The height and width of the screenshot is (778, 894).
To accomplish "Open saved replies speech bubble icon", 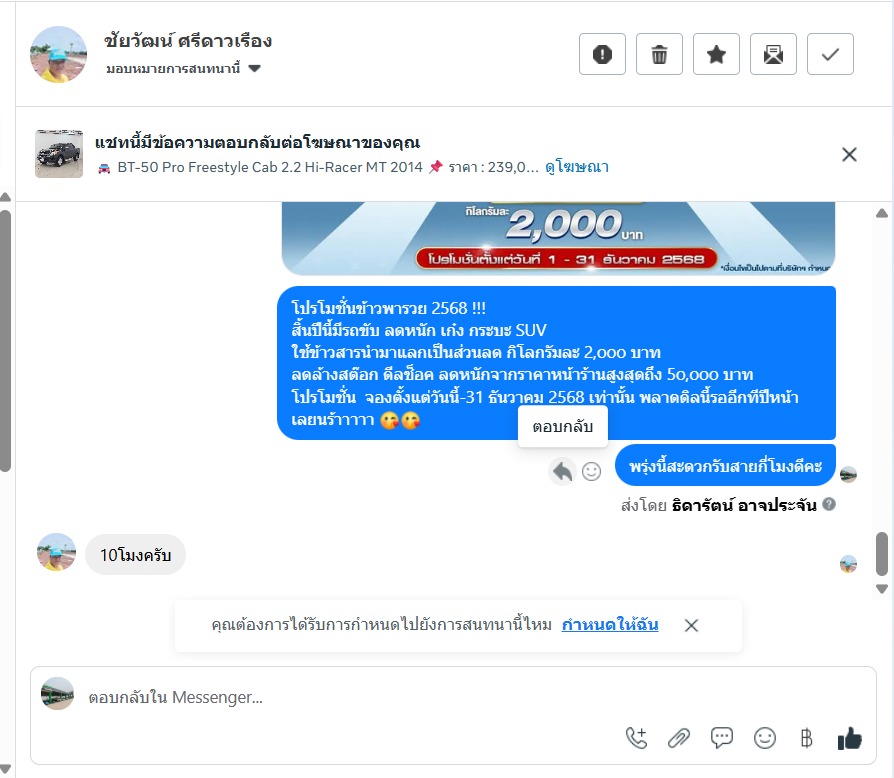I will [722, 738].
